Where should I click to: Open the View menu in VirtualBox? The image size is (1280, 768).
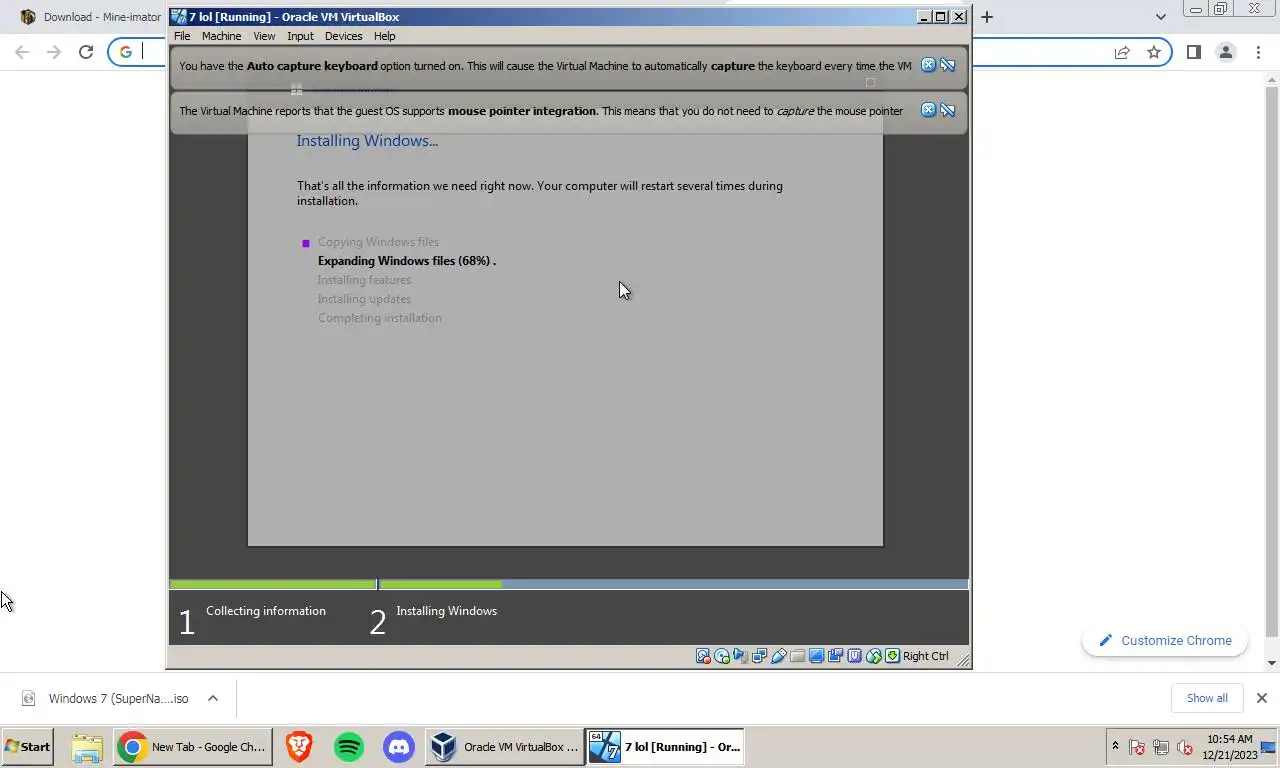click(x=264, y=36)
